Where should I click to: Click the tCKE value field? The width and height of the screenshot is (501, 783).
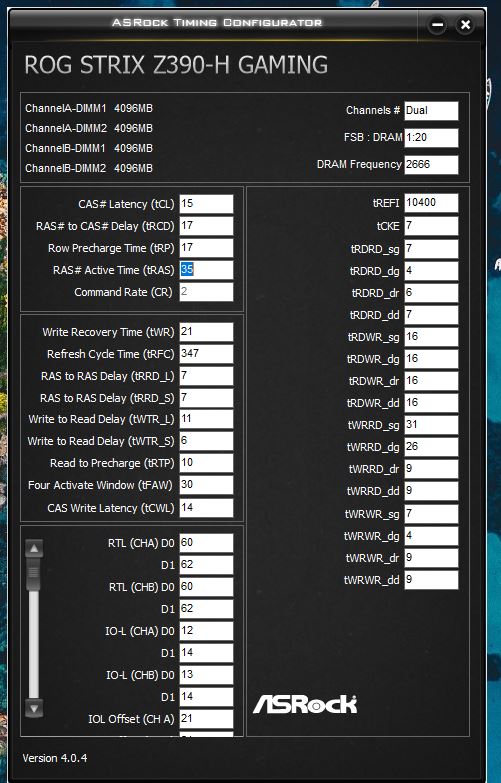(x=431, y=226)
